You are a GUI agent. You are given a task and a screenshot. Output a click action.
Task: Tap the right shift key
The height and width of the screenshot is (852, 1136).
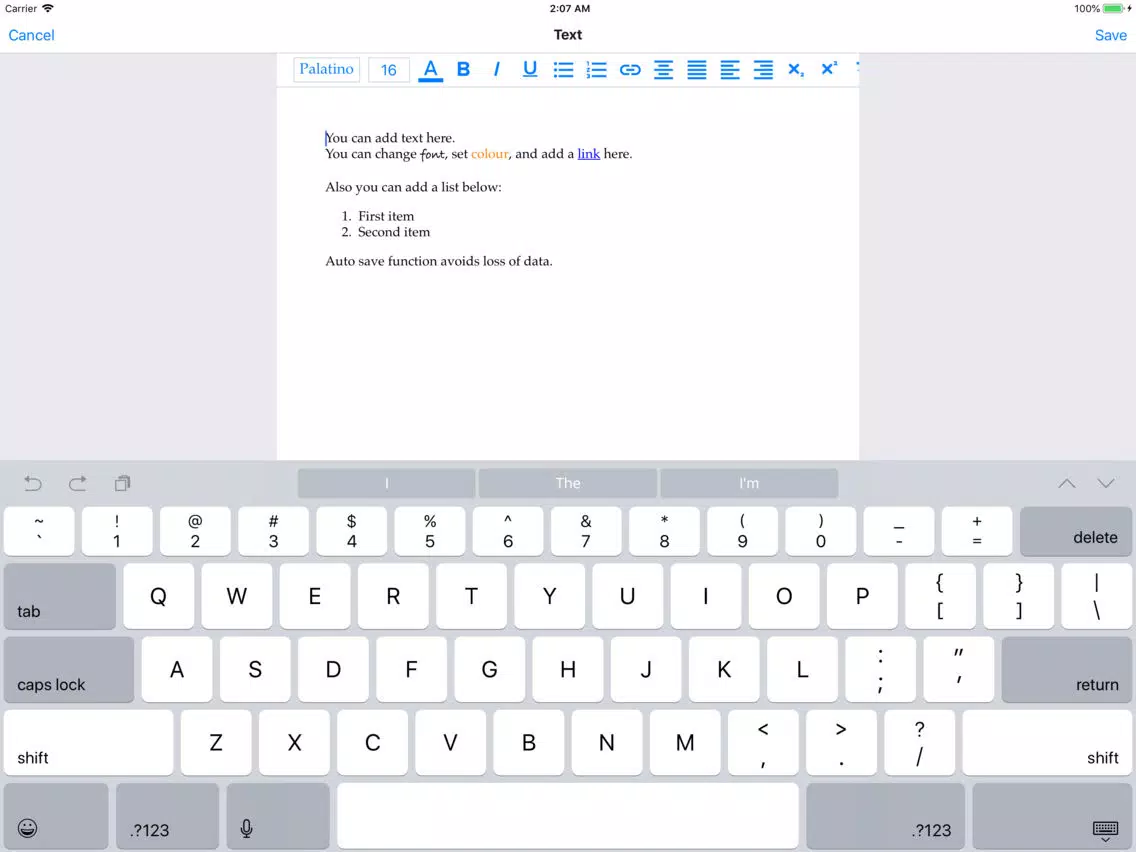1047,743
